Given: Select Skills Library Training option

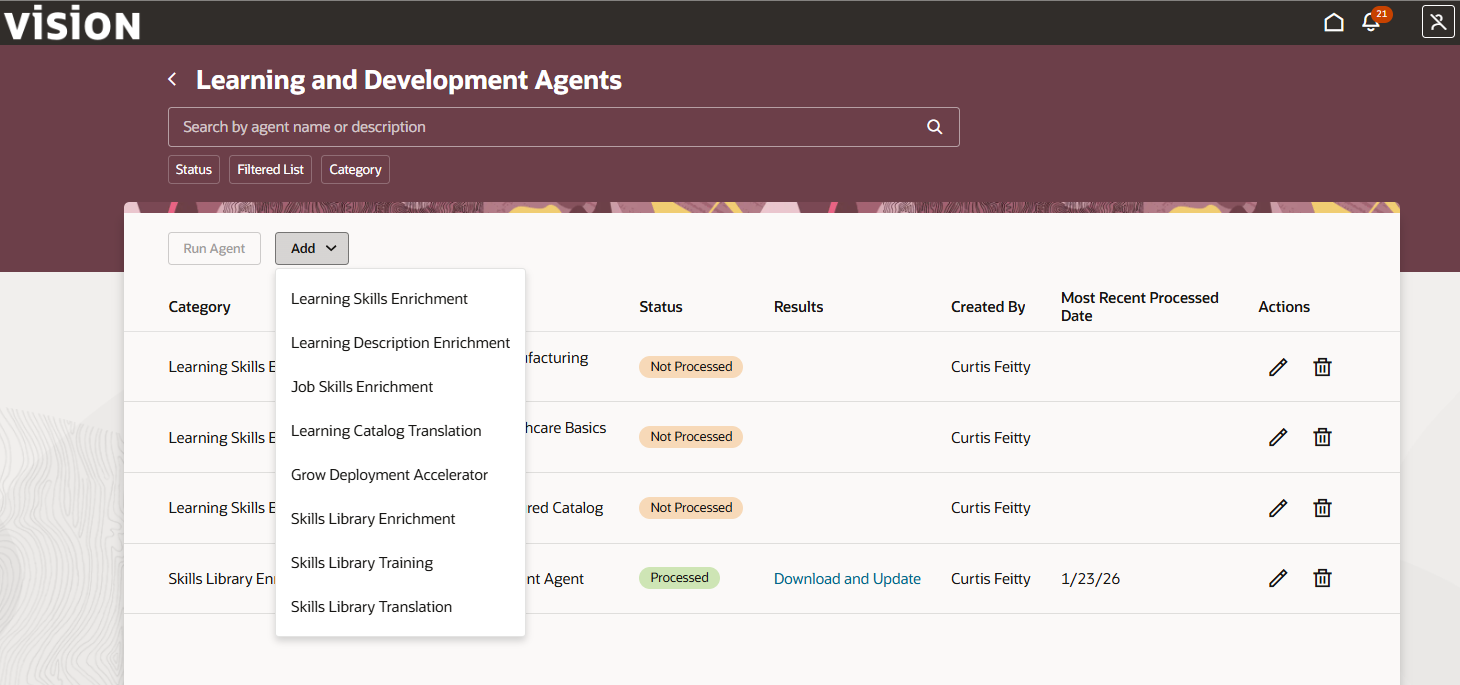Looking at the screenshot, I should coord(400,563).
